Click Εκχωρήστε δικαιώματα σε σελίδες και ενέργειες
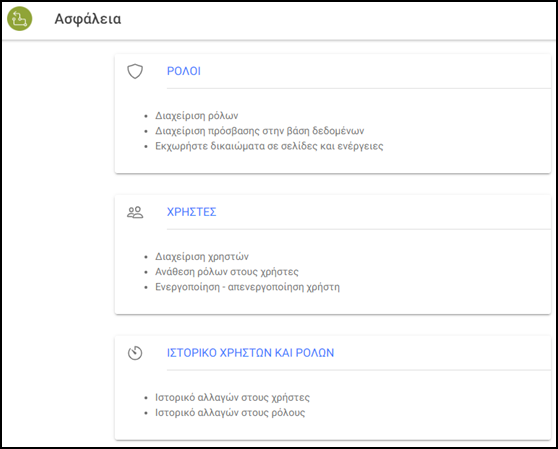 pos(269,146)
